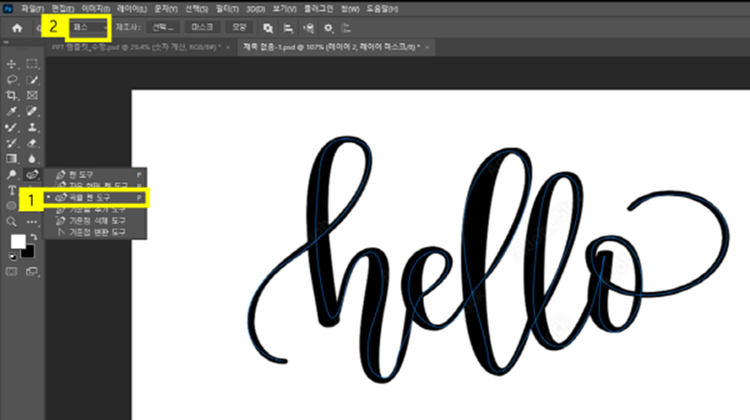Select the Move tool
750x420 pixels.
(11, 64)
